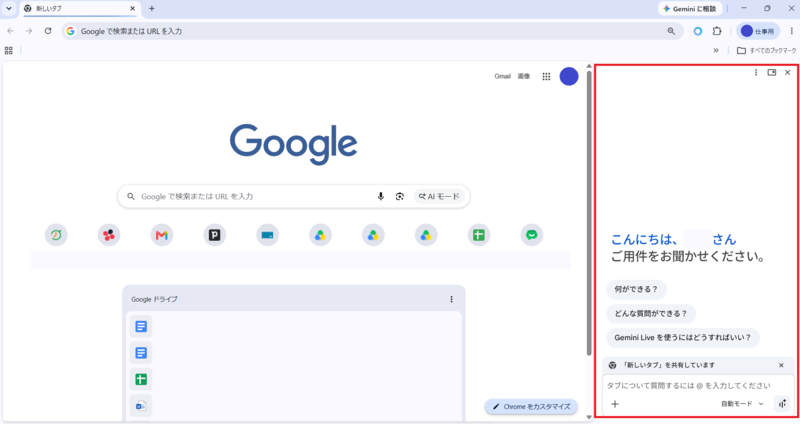This screenshot has height=424, width=800.
Task: Click the magnifier icon in address bar
Action: (x=671, y=31)
